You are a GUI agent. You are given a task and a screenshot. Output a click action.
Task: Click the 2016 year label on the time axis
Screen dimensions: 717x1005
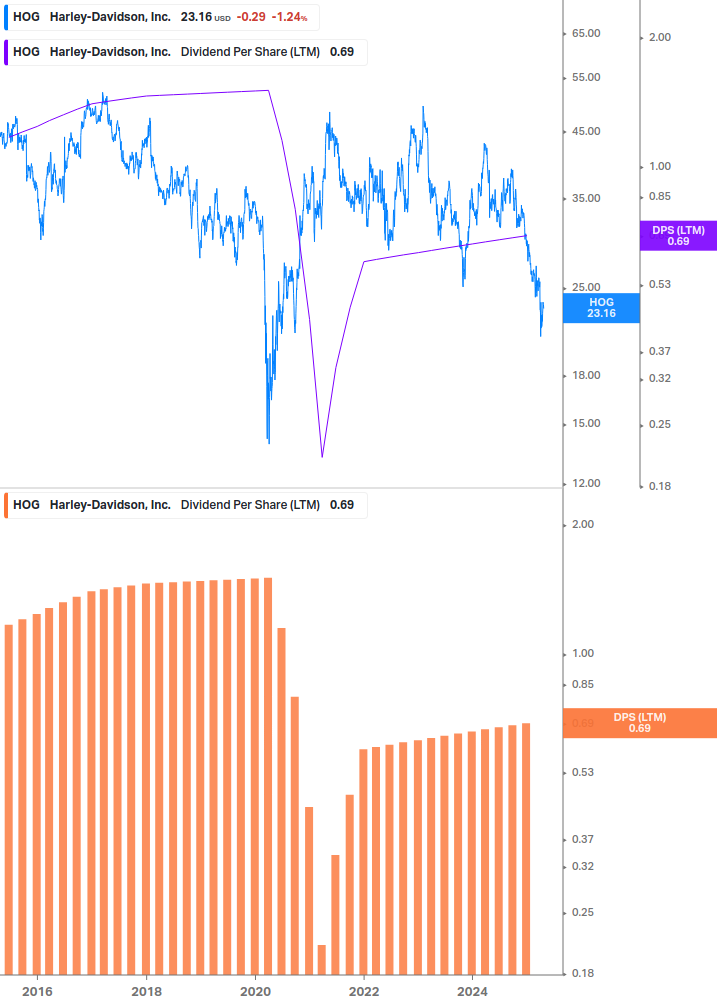[37, 992]
